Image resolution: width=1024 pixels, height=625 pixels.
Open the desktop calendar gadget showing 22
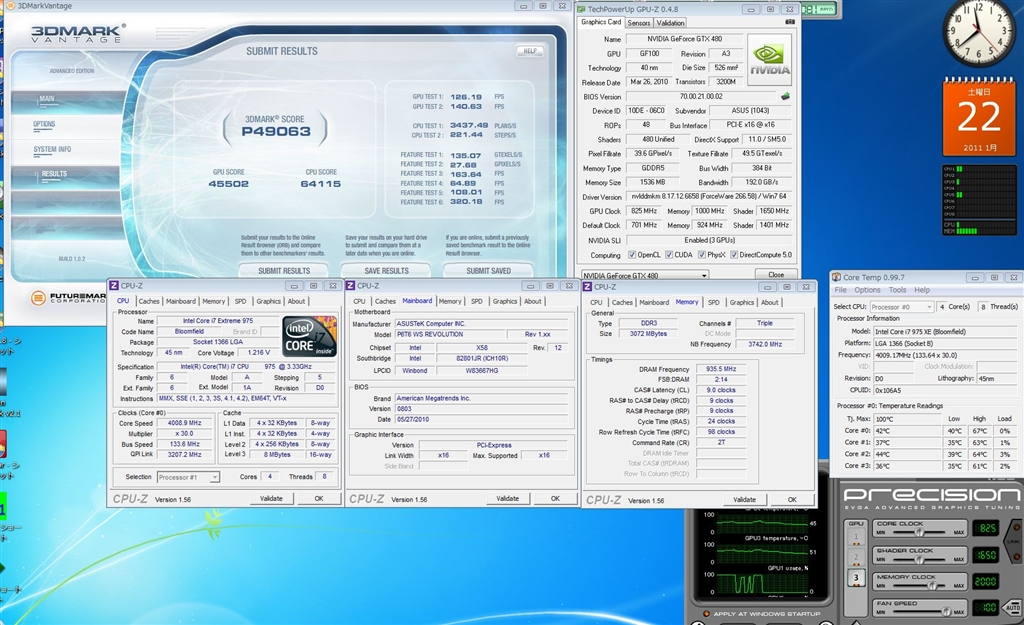tap(978, 117)
